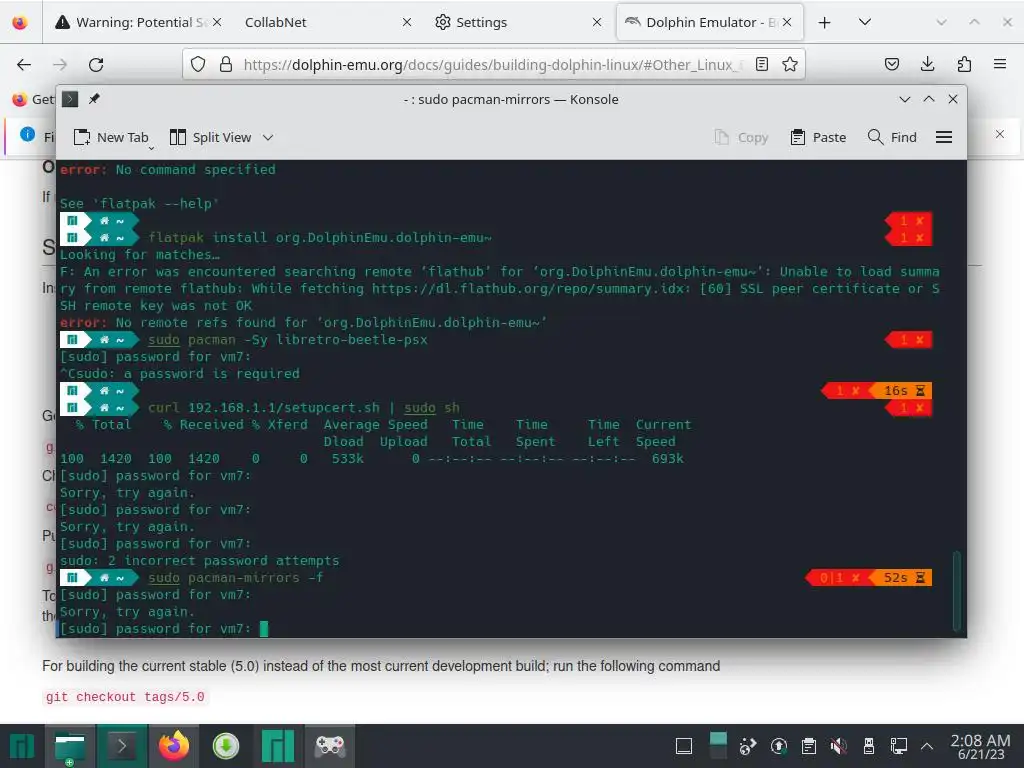Open Firefox downloads panel
This screenshot has width=1024, height=768.
pos(927,64)
